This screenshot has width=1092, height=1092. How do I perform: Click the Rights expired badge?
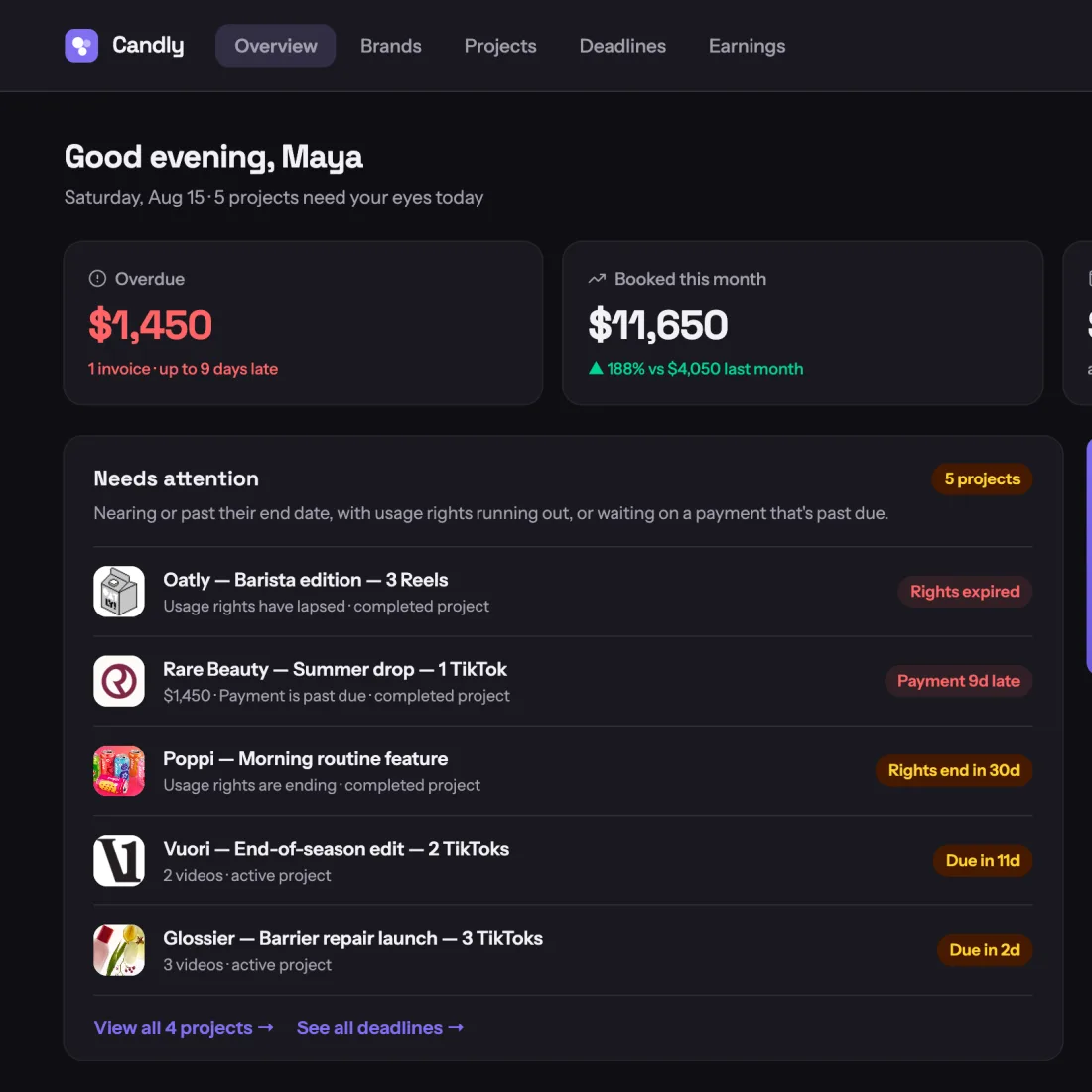click(x=965, y=592)
